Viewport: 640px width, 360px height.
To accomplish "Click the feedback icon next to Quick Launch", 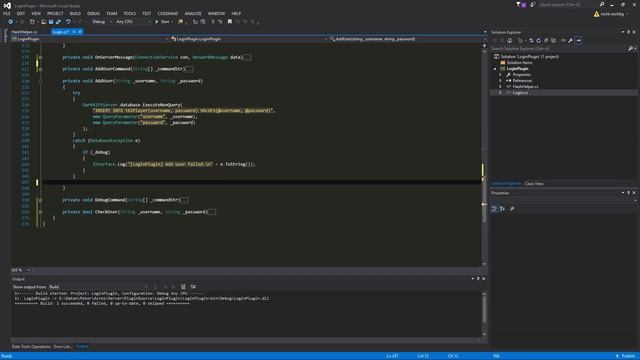I will 533,4.
